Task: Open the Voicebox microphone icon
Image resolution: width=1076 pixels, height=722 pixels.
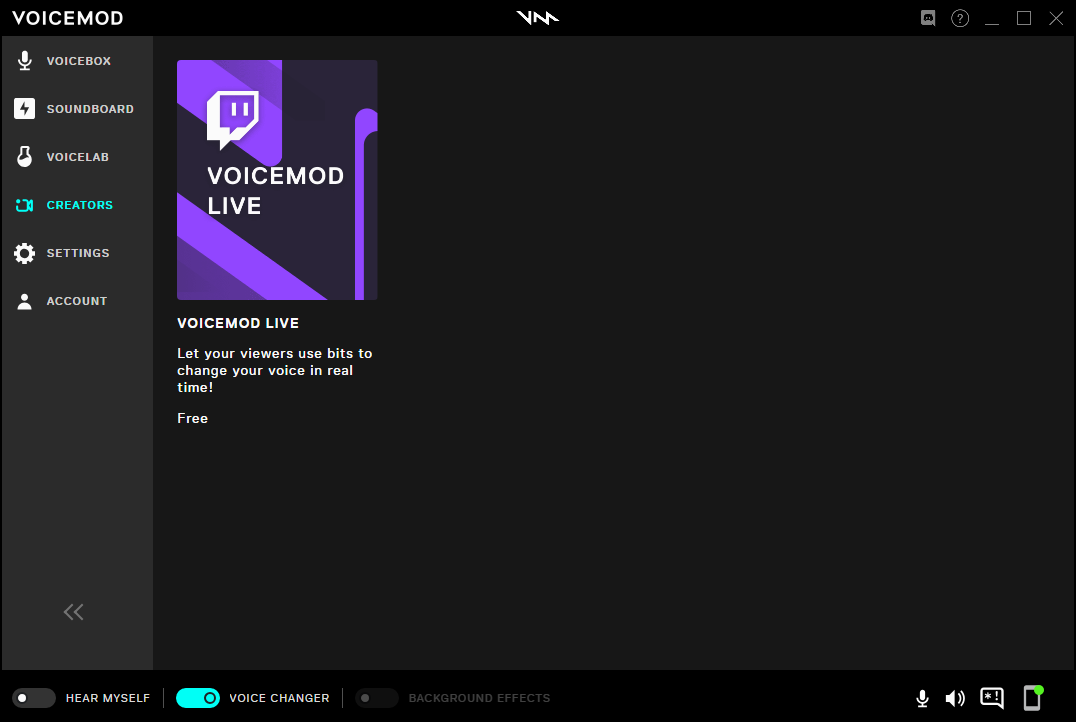Action: (25, 61)
